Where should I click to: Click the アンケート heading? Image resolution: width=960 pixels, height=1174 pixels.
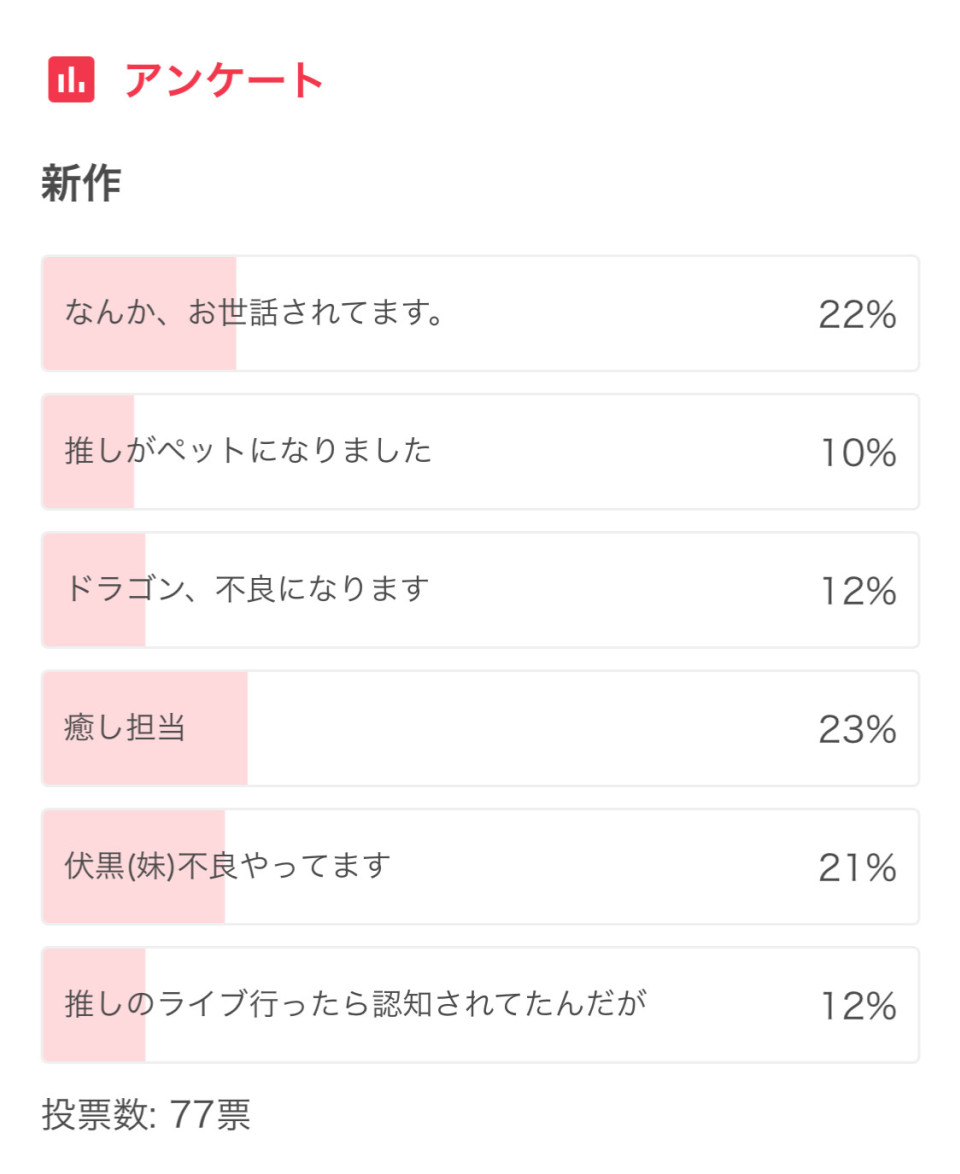tap(223, 80)
